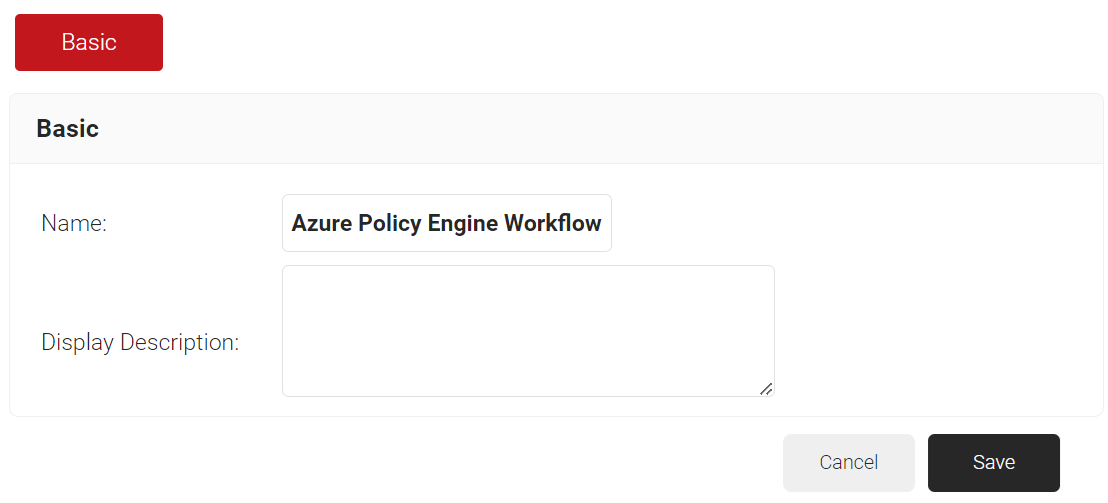Click inside the empty description box
The width and height of the screenshot is (1108, 503).
(x=528, y=330)
